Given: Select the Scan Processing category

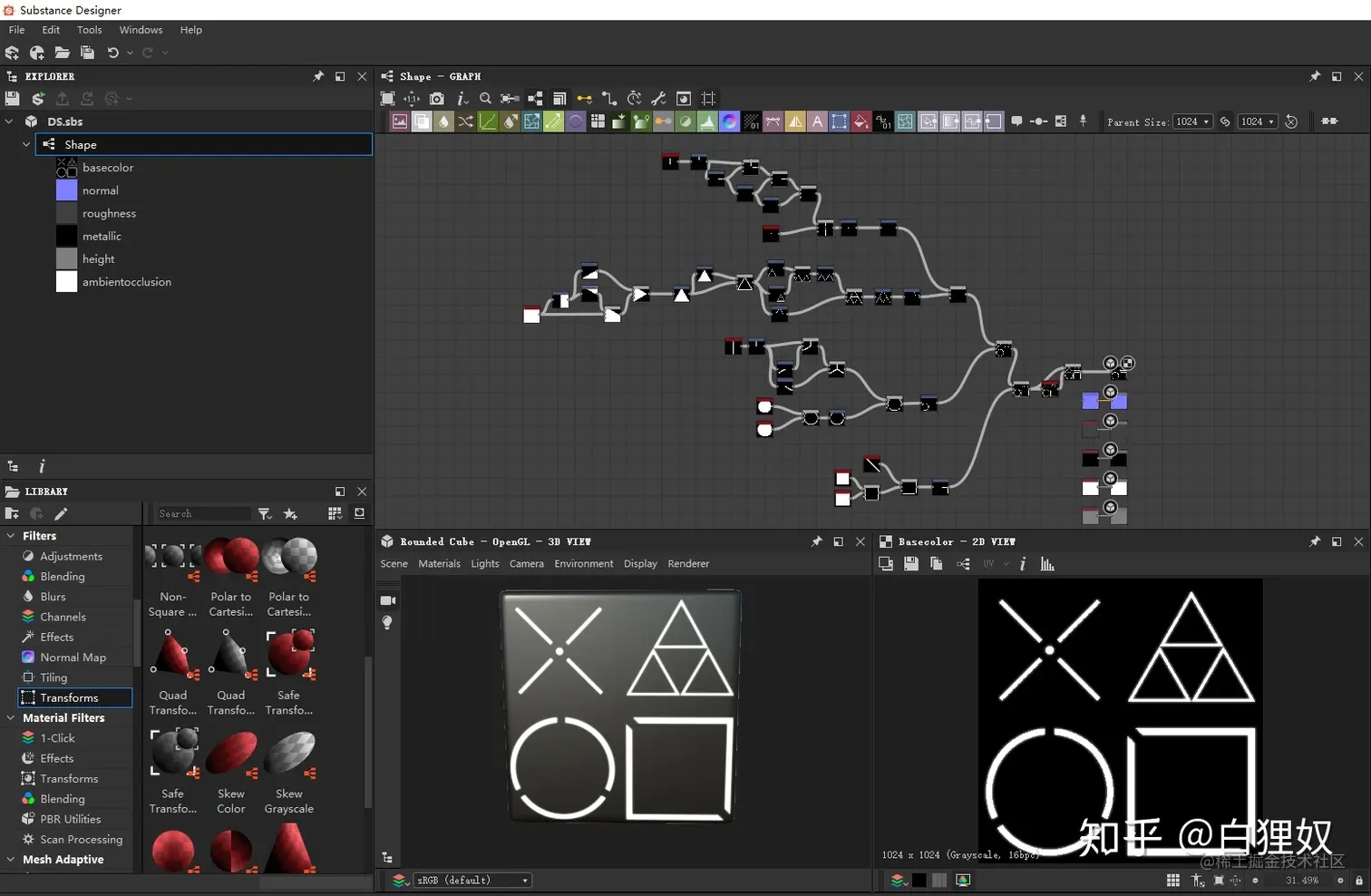Looking at the screenshot, I should [81, 840].
